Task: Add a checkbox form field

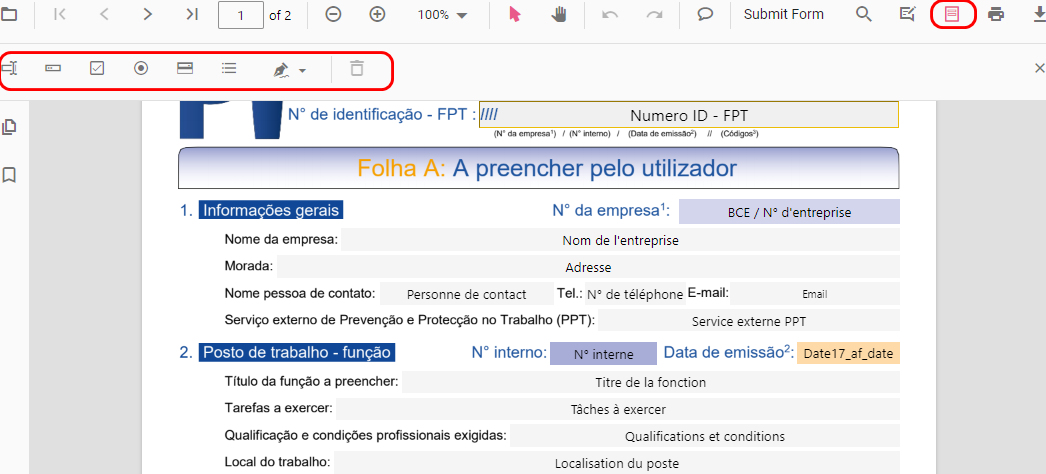Action: 97,68
